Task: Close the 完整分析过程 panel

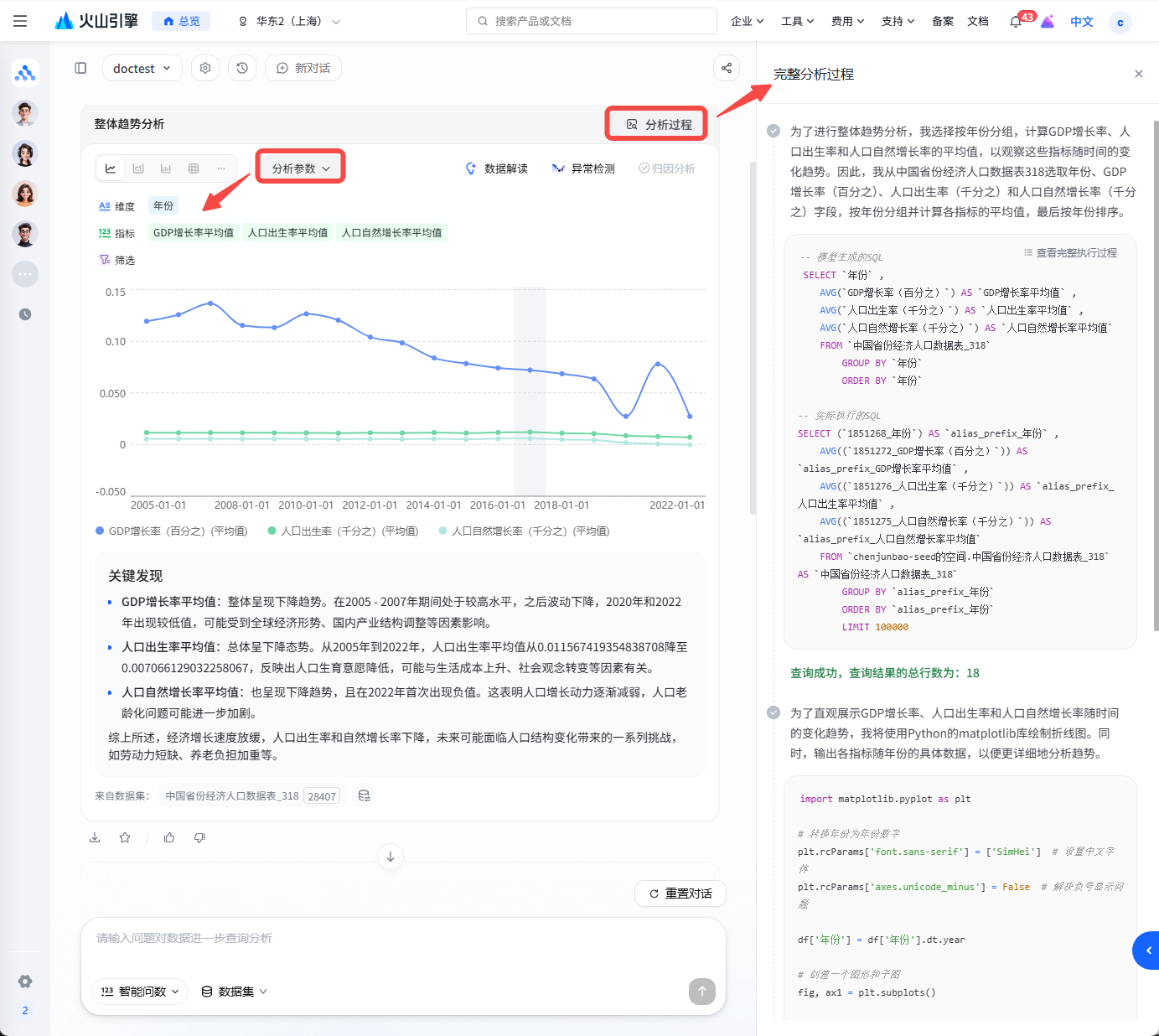Action: 1139,74
